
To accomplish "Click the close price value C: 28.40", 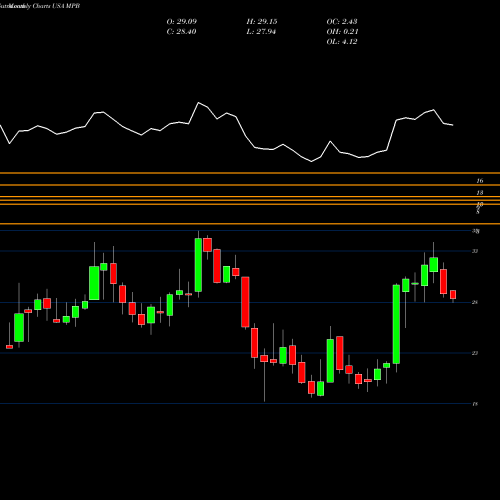I will 181,32.
